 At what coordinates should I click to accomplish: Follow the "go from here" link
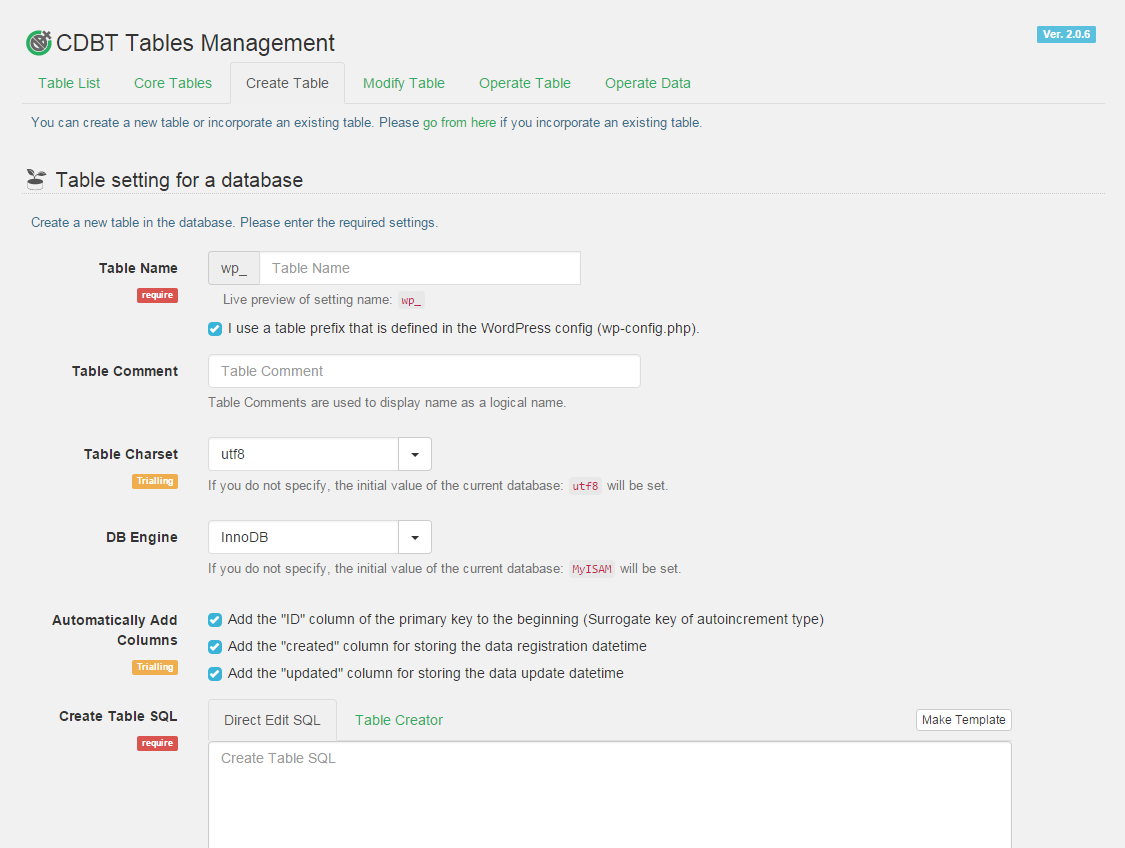(459, 123)
